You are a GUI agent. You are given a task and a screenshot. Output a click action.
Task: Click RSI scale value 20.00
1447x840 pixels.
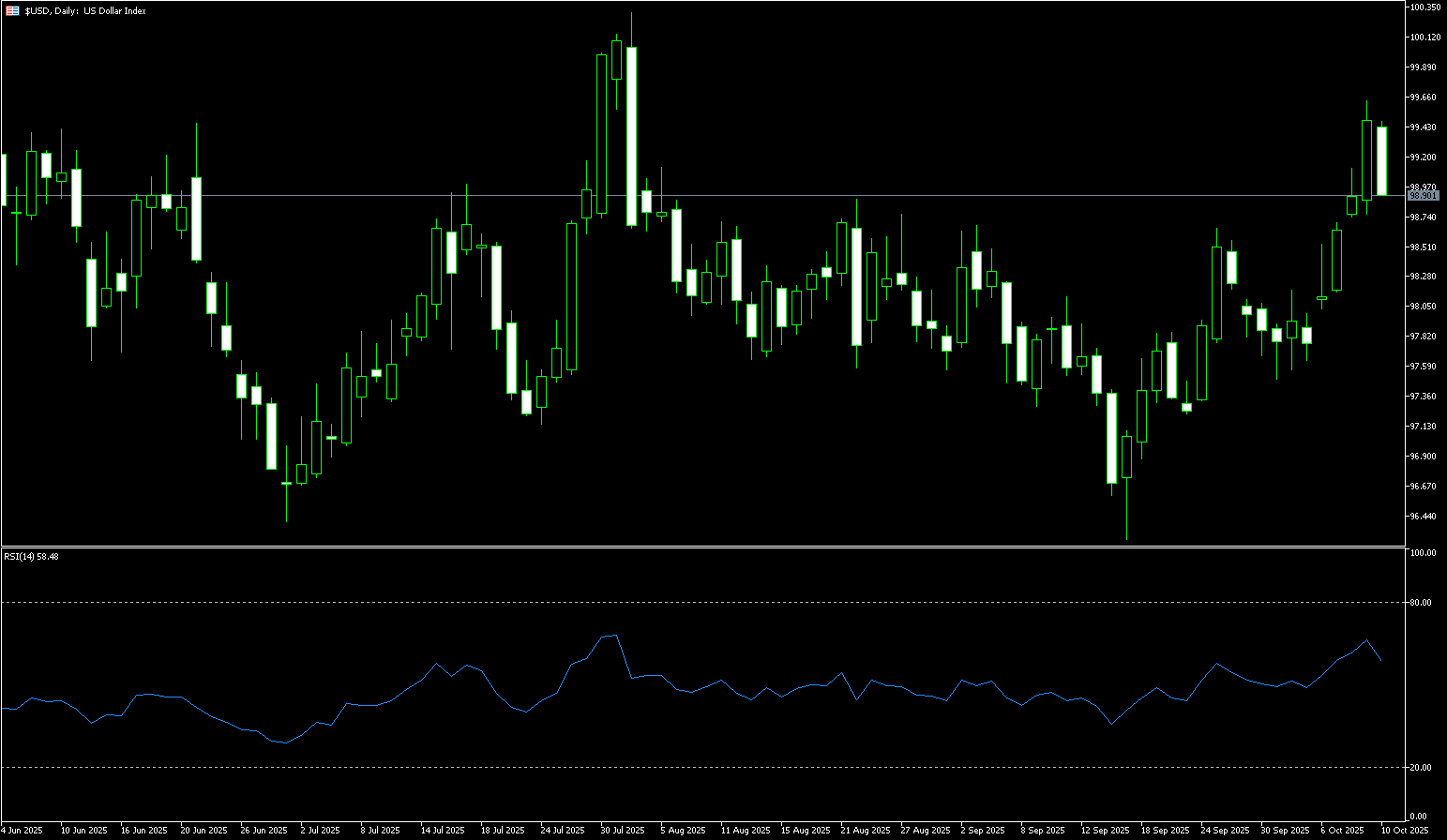1421,768
